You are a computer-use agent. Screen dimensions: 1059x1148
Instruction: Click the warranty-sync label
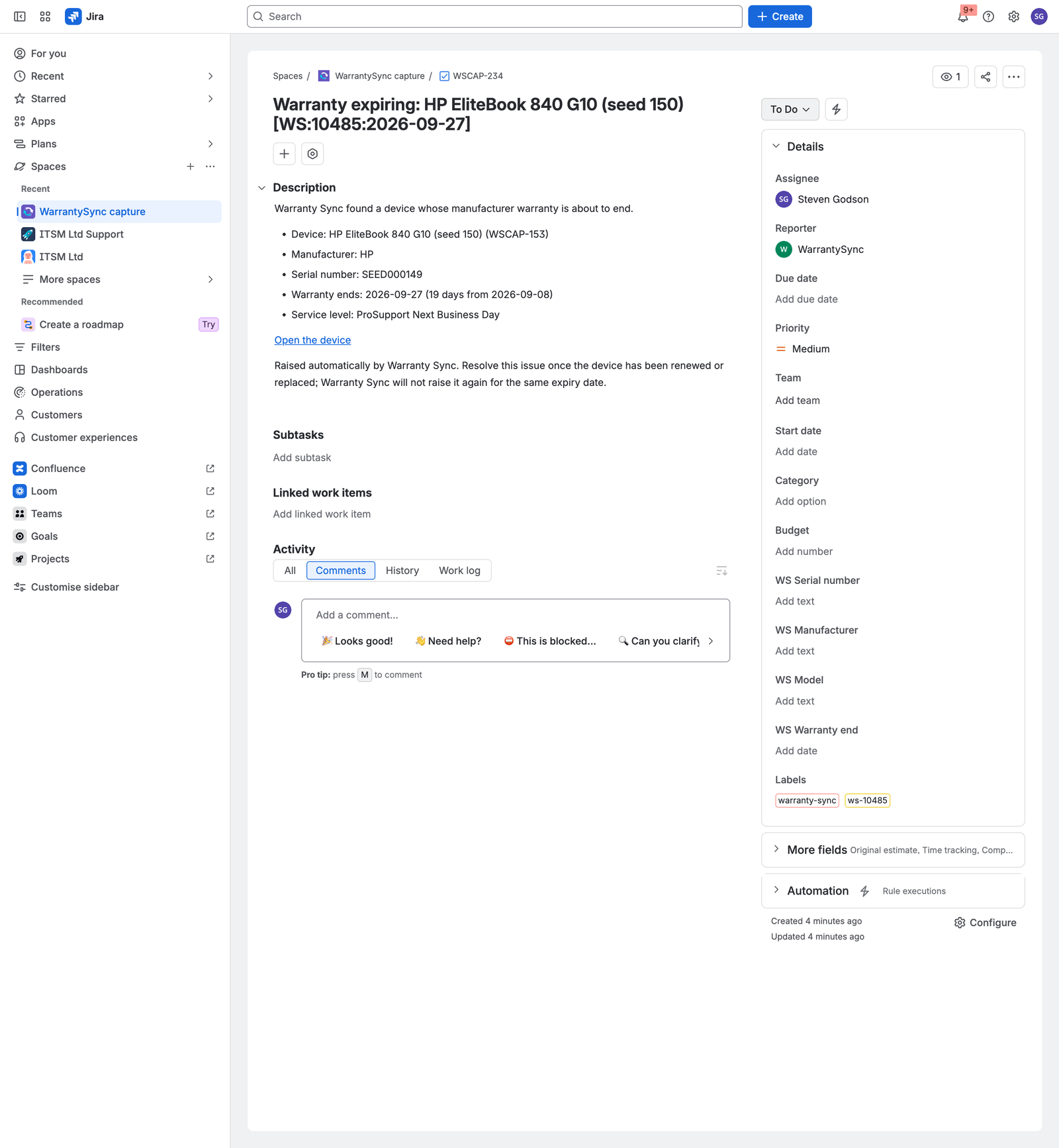807,800
